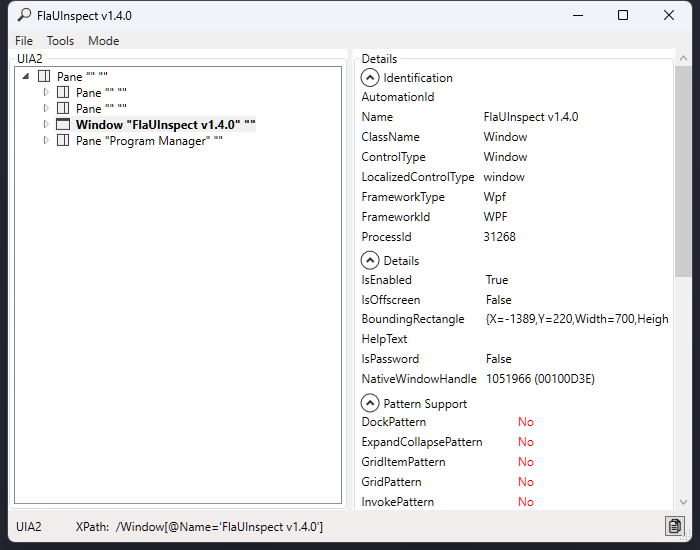700x550 pixels.
Task: Open the Mode menu
Action: click(x=104, y=41)
